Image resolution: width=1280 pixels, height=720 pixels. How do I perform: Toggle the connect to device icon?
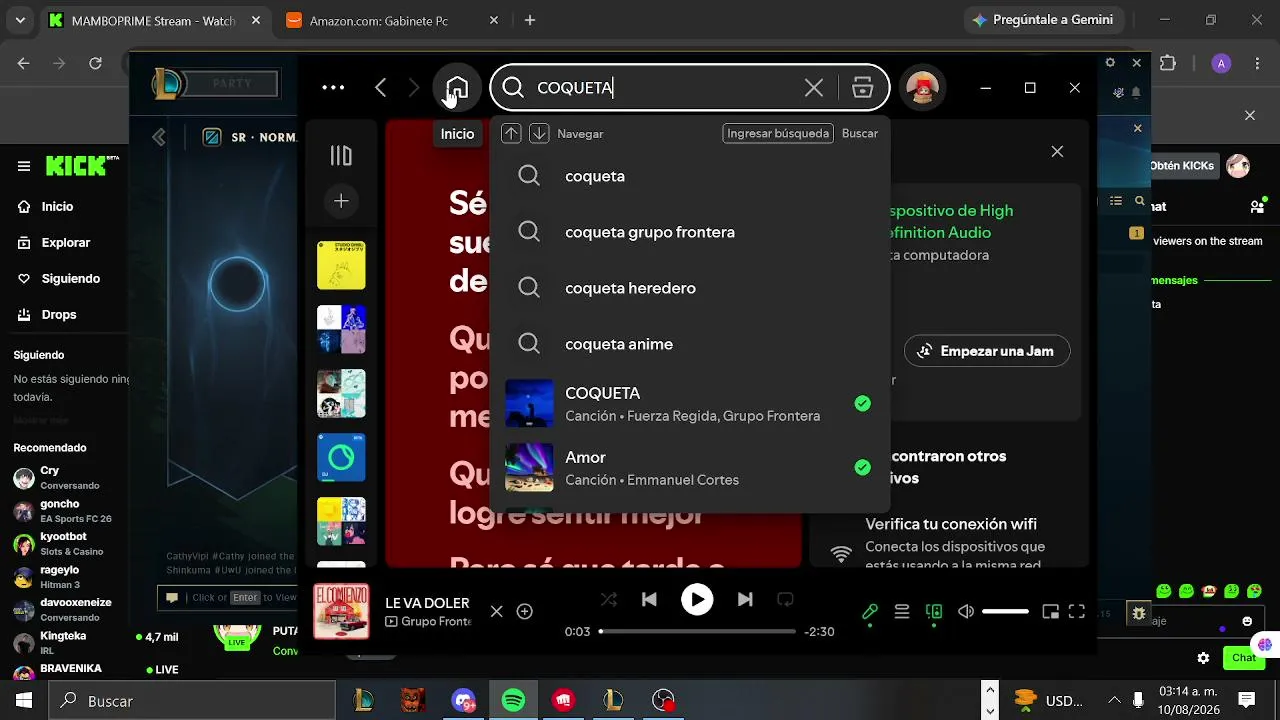(x=935, y=611)
